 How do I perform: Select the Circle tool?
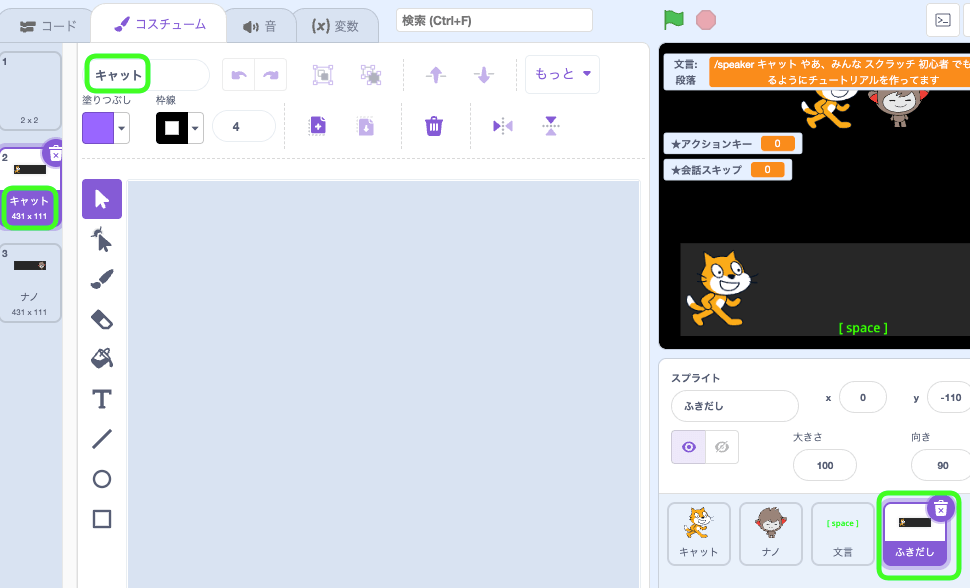point(101,479)
